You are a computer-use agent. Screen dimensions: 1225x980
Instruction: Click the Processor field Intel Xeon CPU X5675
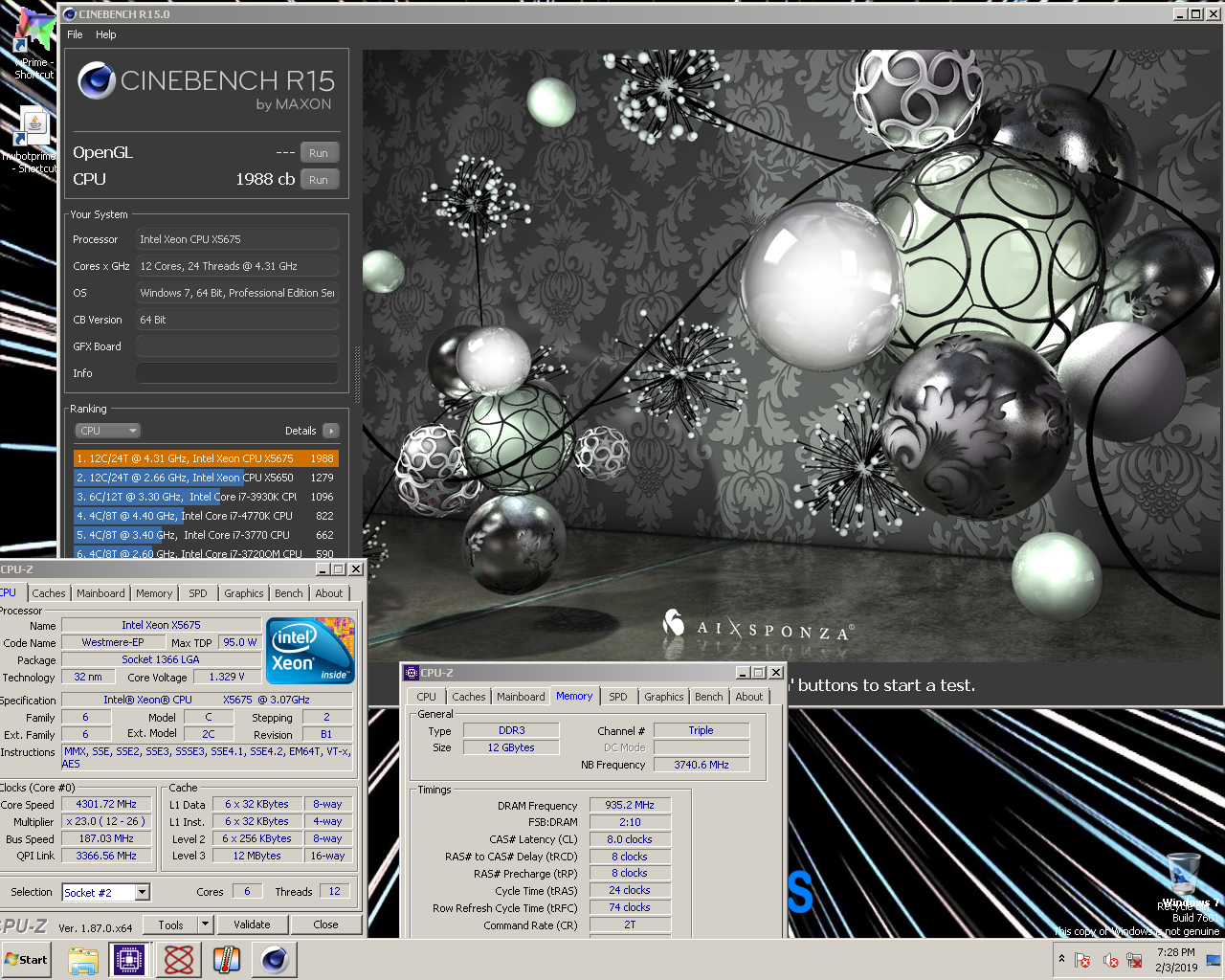[237, 239]
